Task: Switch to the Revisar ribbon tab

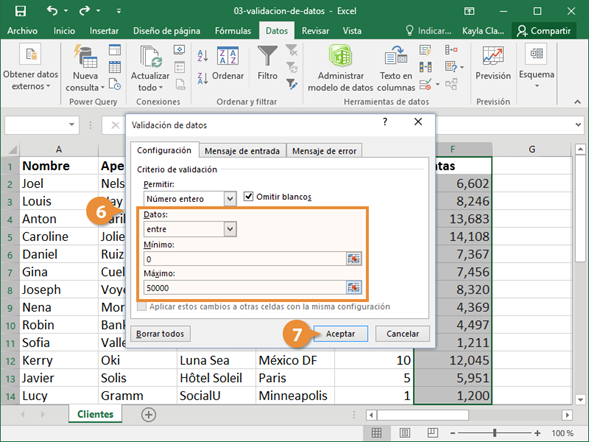Action: pyautogui.click(x=315, y=31)
